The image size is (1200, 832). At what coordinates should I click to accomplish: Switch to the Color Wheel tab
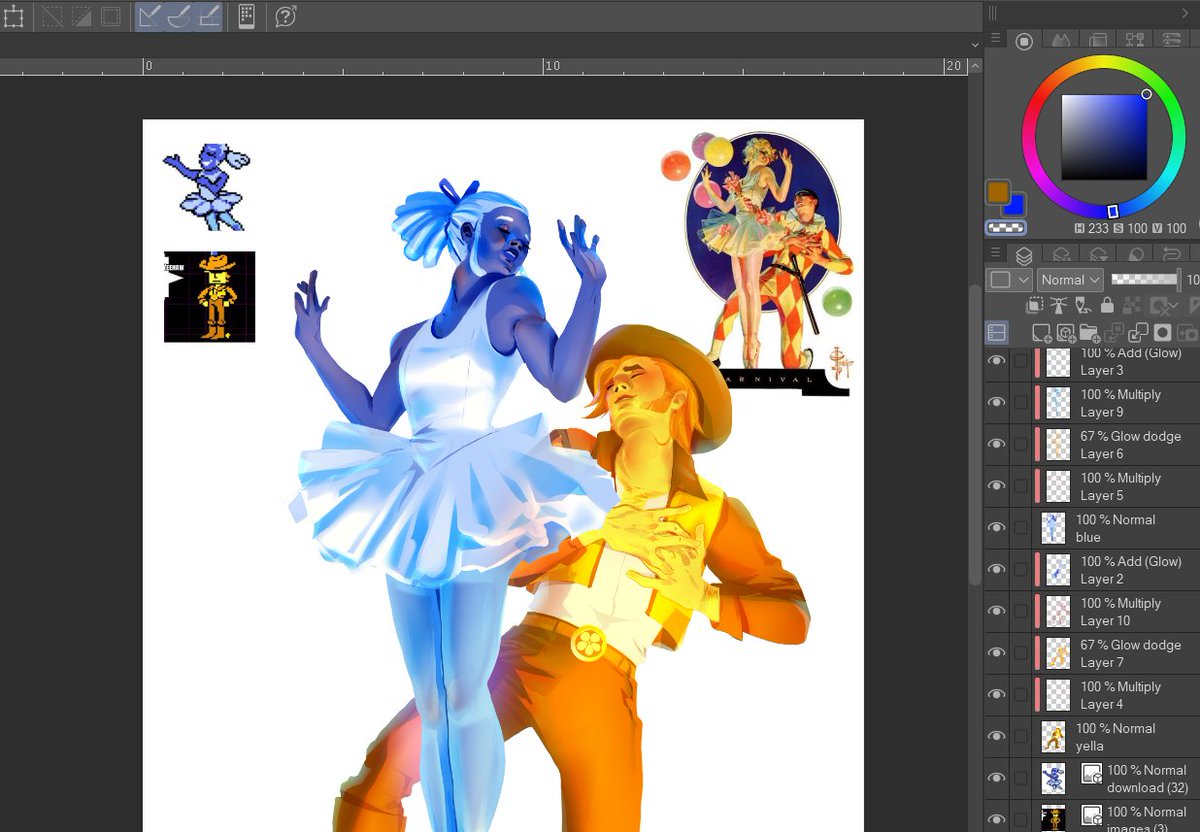point(1024,41)
